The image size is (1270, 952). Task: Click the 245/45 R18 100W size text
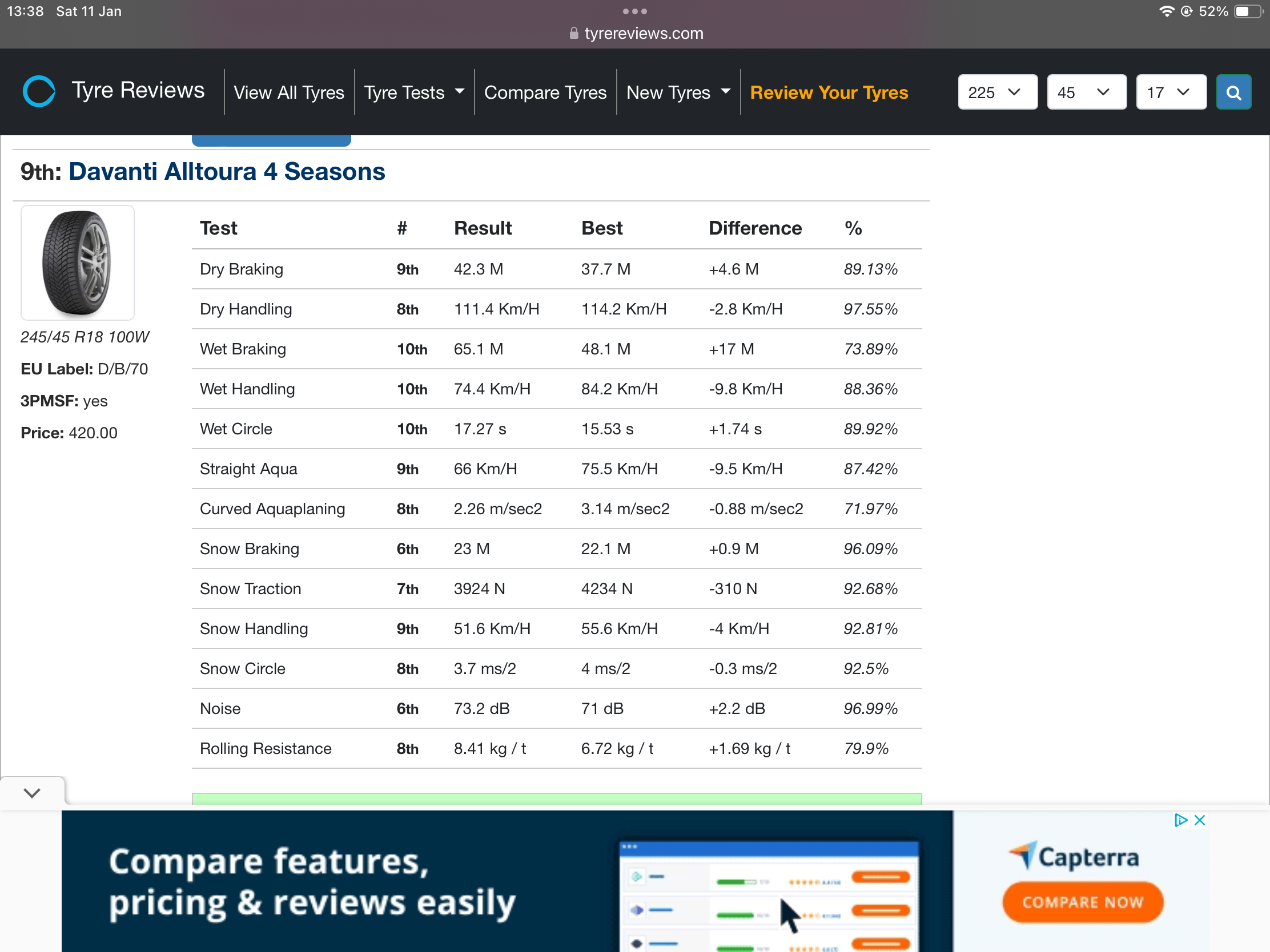[x=85, y=337]
